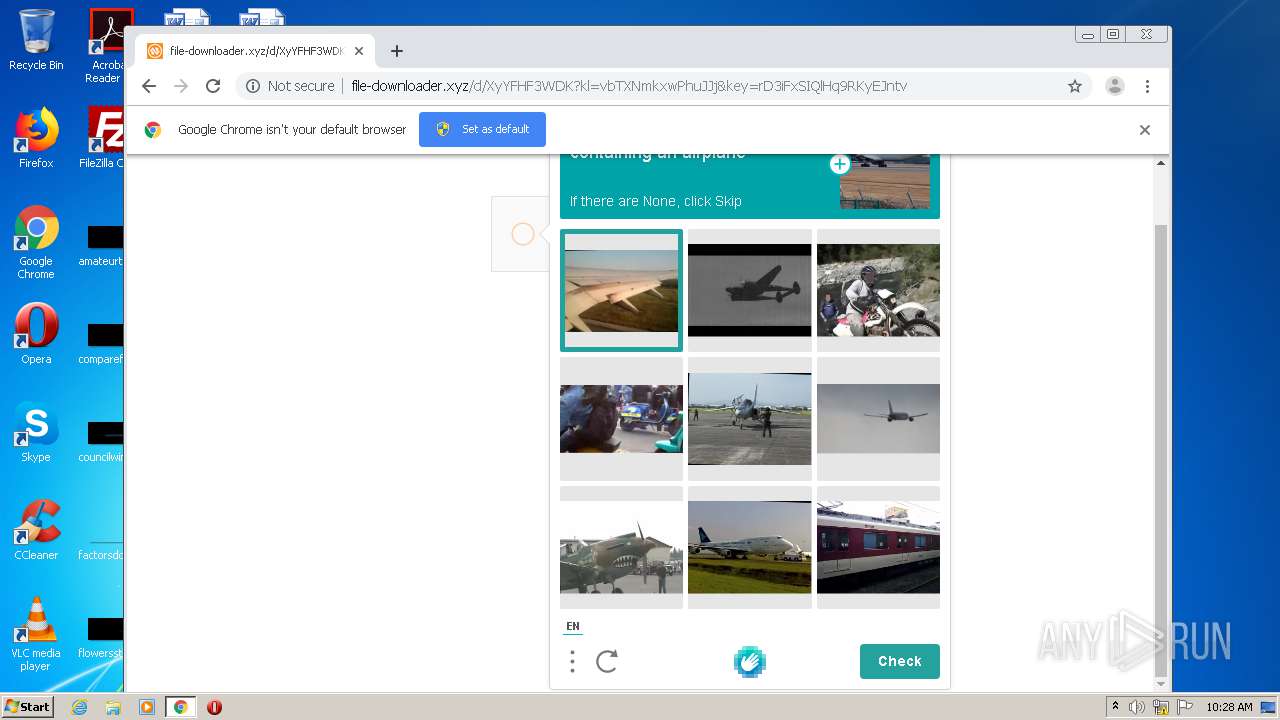Dismiss the default browser notification bar

pyautogui.click(x=1145, y=130)
